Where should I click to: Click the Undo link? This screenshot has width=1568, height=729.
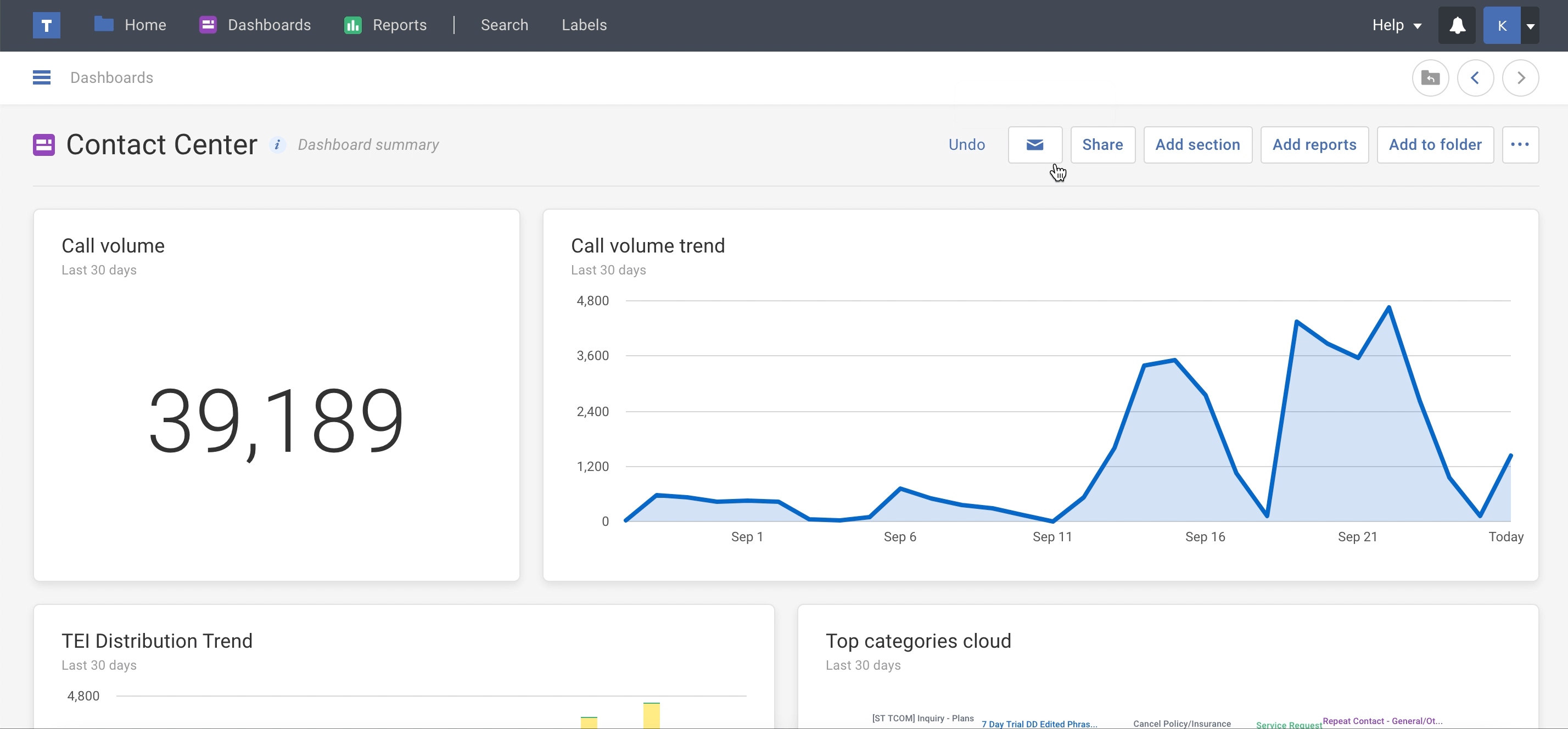click(x=967, y=145)
